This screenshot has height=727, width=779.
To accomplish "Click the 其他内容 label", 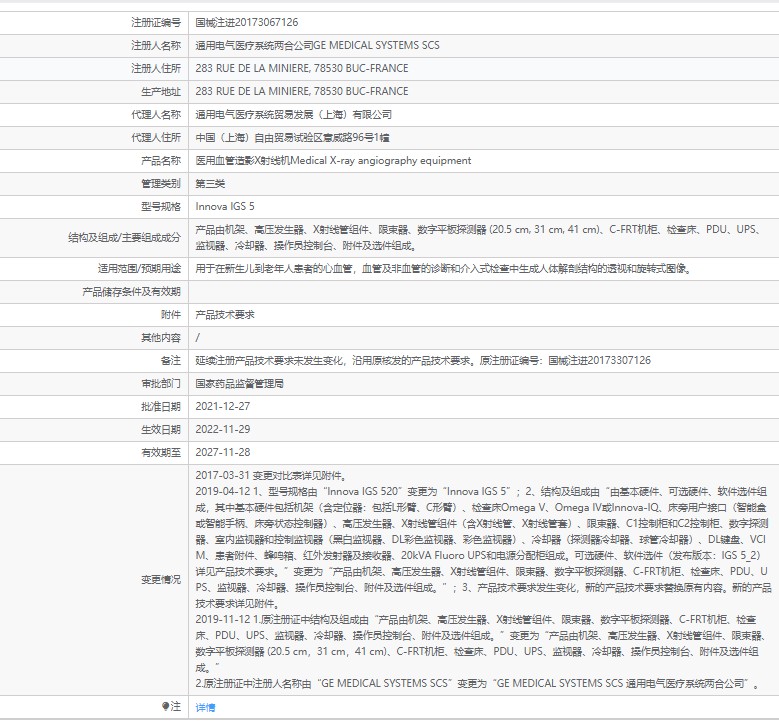I will (161, 338).
